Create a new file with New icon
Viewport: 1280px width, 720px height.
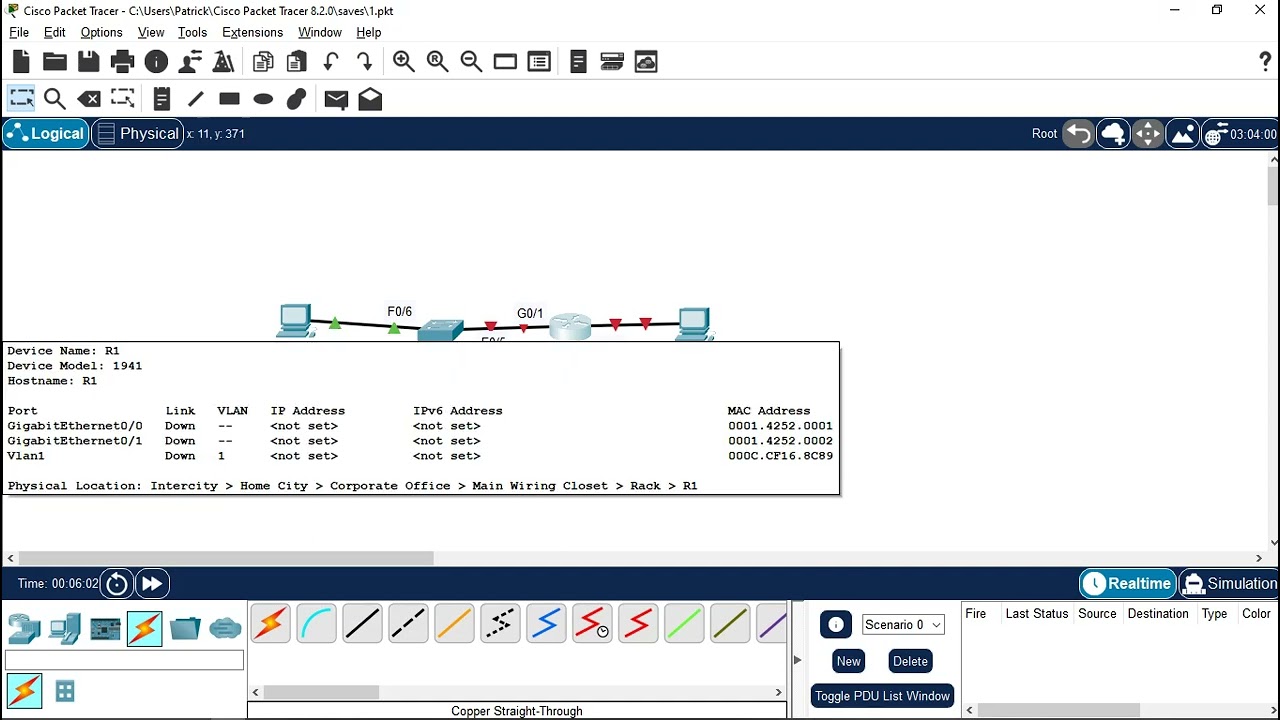tap(21, 62)
